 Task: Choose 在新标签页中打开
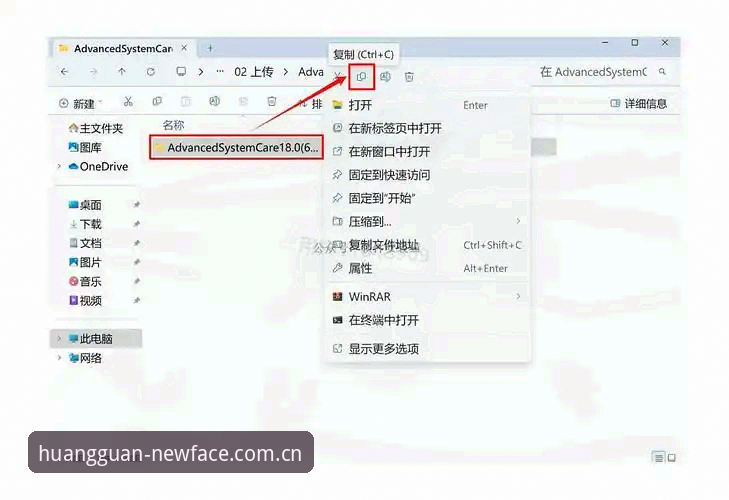point(427,128)
